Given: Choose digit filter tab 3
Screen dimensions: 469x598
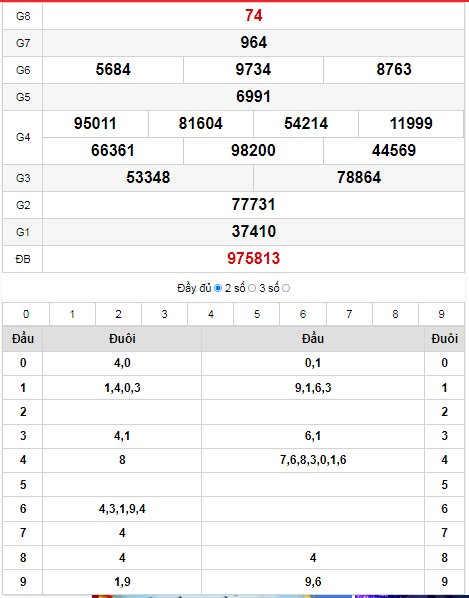Looking at the screenshot, I should (164, 314).
